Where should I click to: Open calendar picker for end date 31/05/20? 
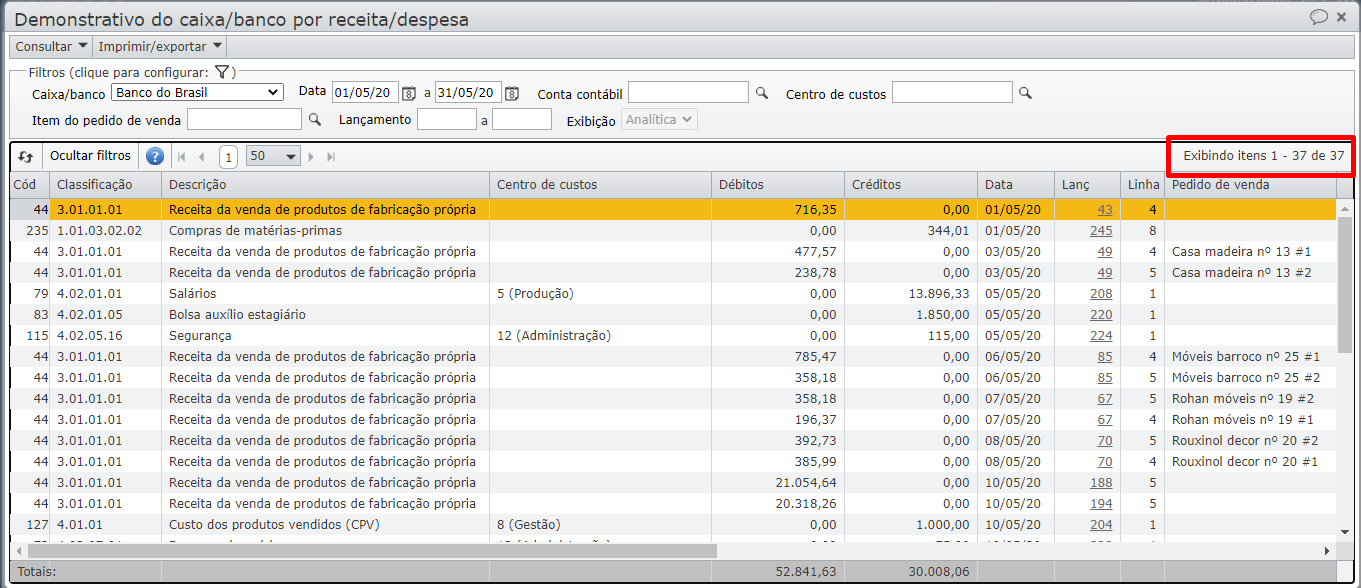pos(512,93)
